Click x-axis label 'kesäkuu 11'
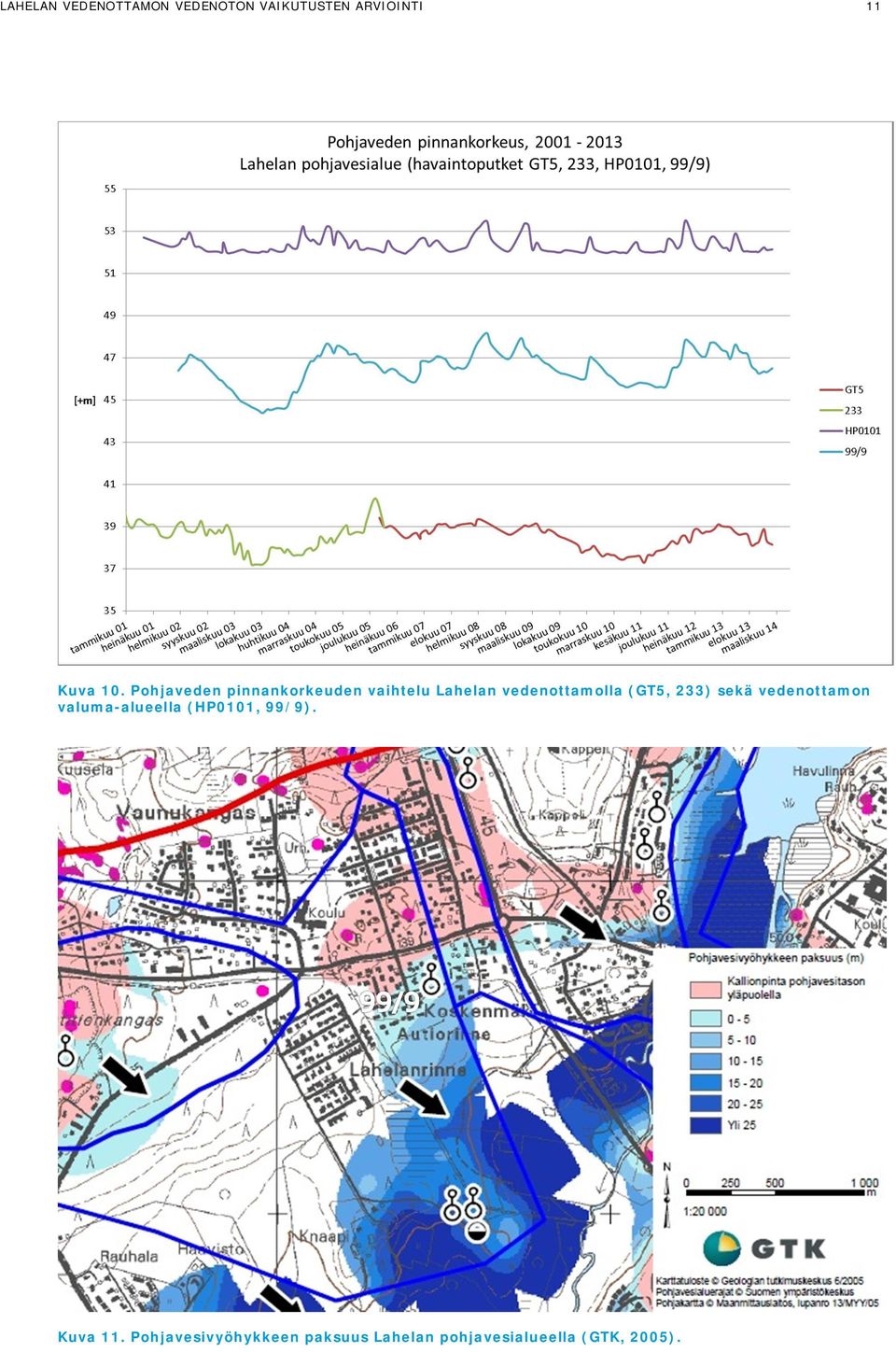This screenshot has width=896, height=1352. 618,637
